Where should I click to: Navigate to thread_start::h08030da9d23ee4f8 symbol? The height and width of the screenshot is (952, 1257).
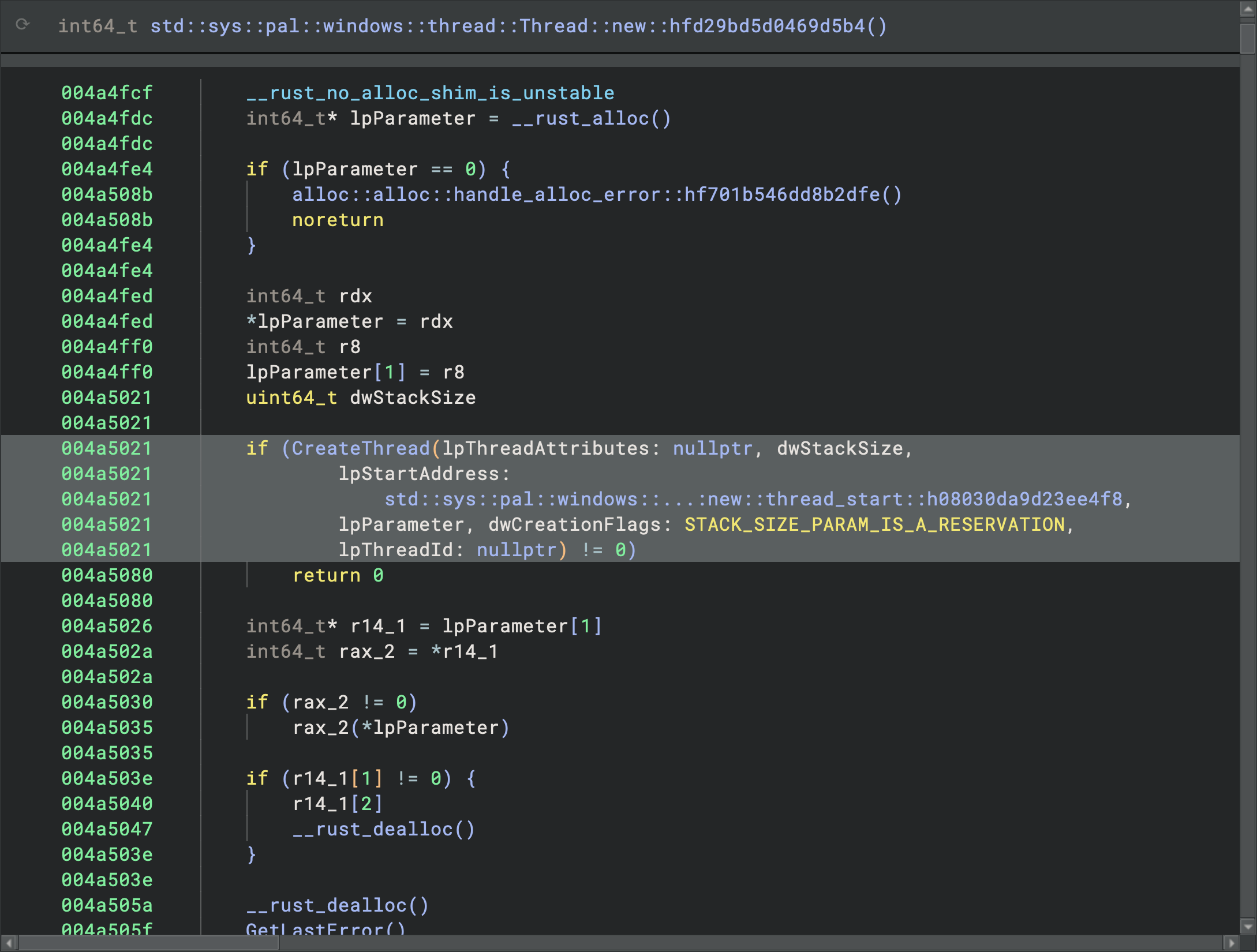point(753,499)
